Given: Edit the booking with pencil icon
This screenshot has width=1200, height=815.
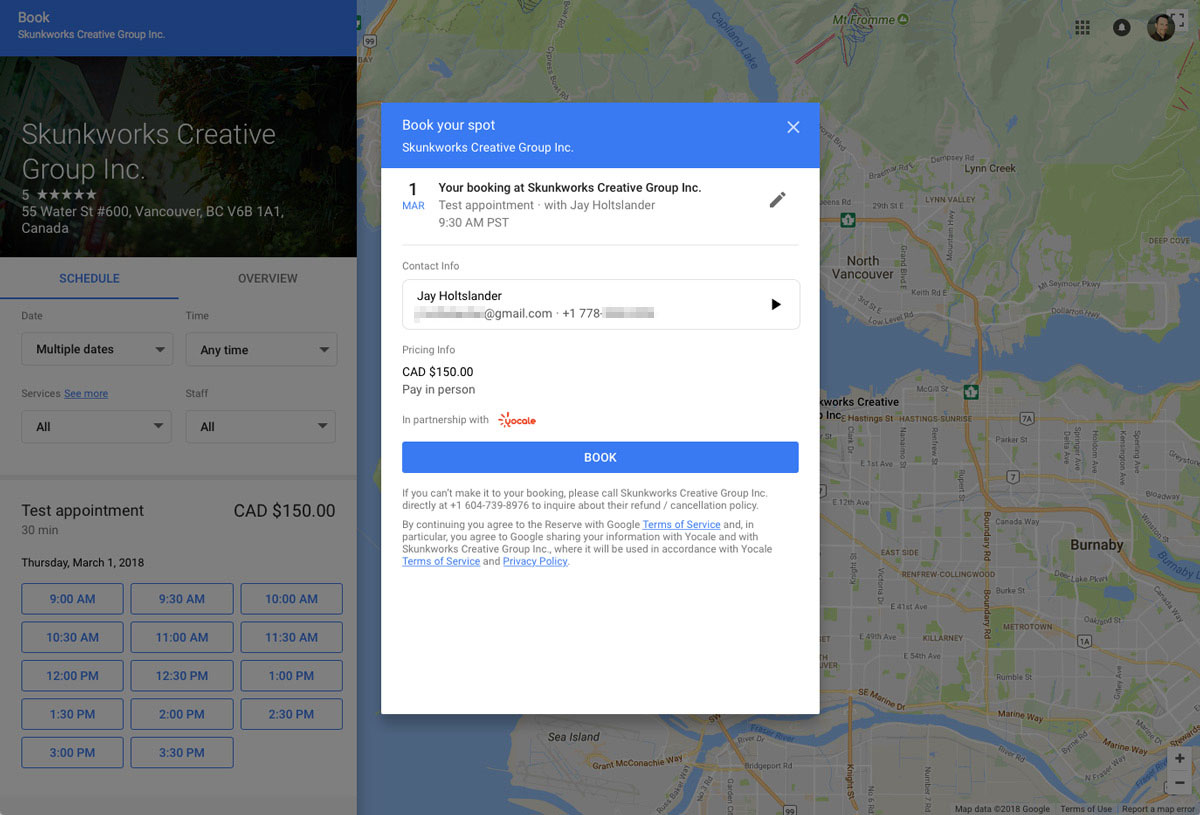Looking at the screenshot, I should click(777, 200).
